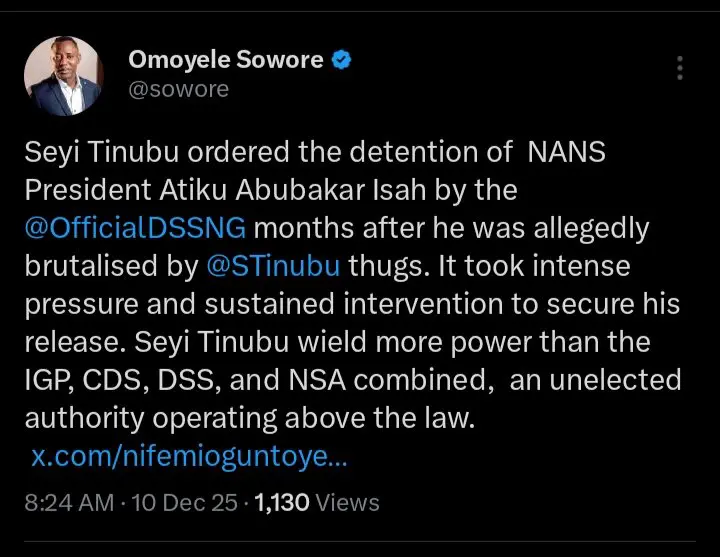Viewport: 720px width, 557px height.
Task: Open the three-dot more options menu
Action: click(679, 68)
